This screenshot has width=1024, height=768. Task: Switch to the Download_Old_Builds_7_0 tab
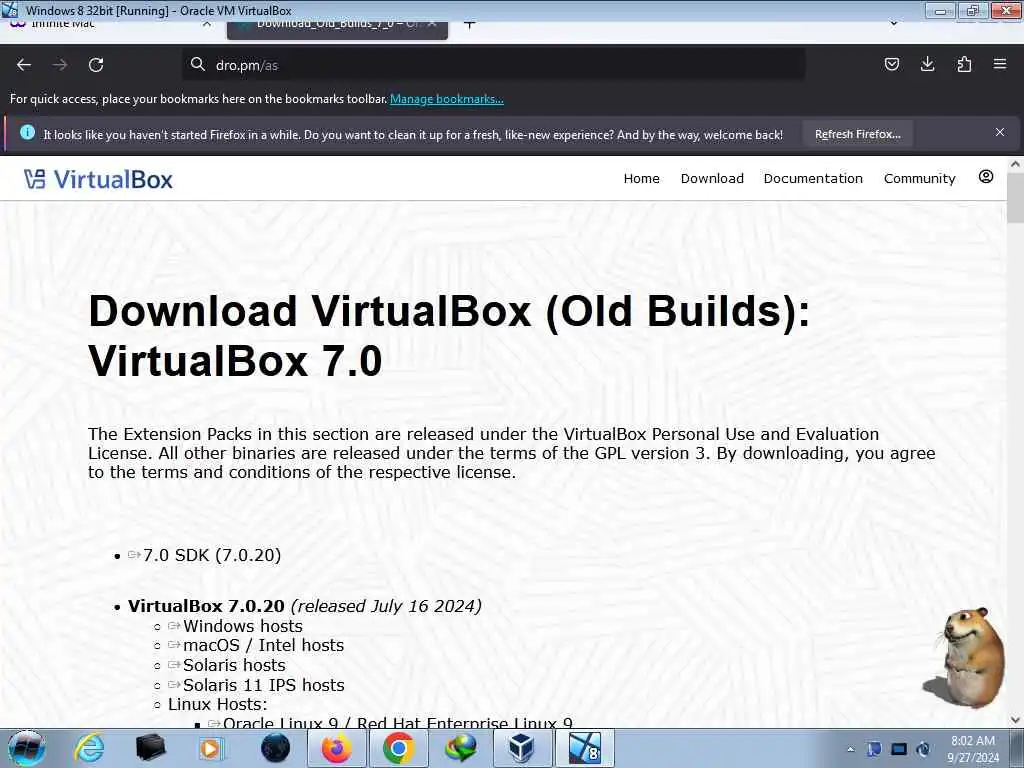337,29
